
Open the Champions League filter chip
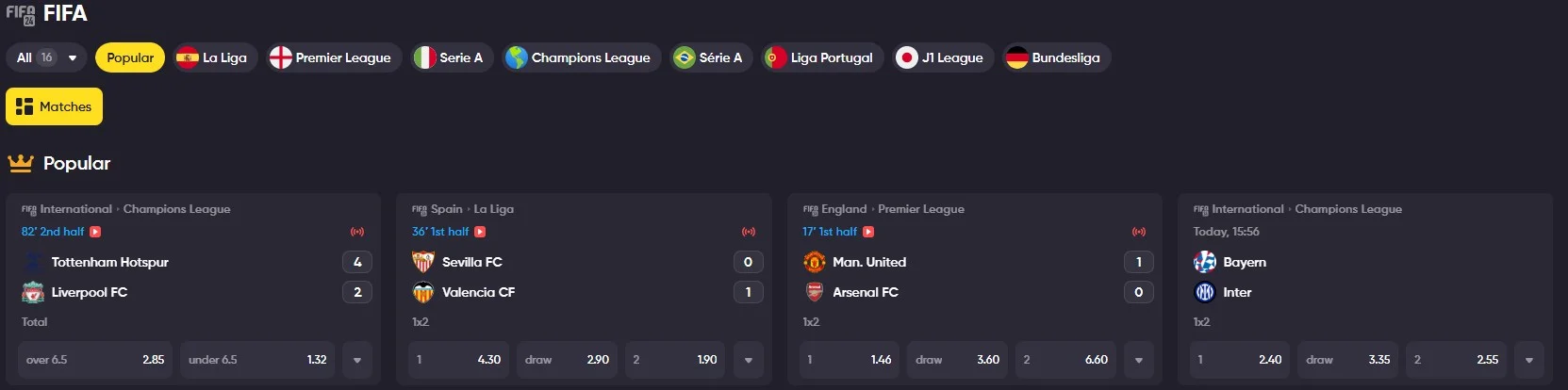coord(579,57)
